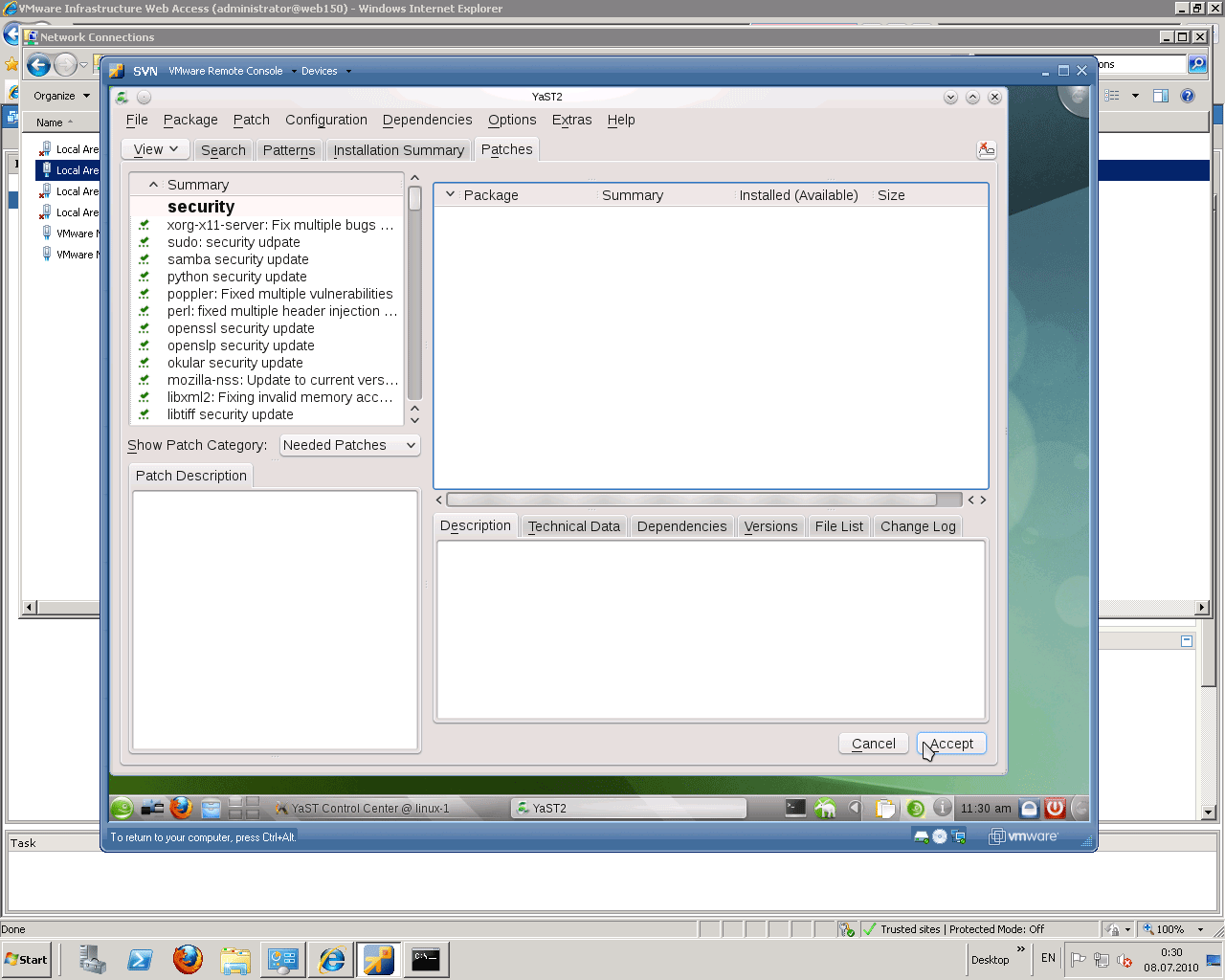
Task: Click the YaST2 window menu icon in the title bar
Action: (x=122, y=97)
